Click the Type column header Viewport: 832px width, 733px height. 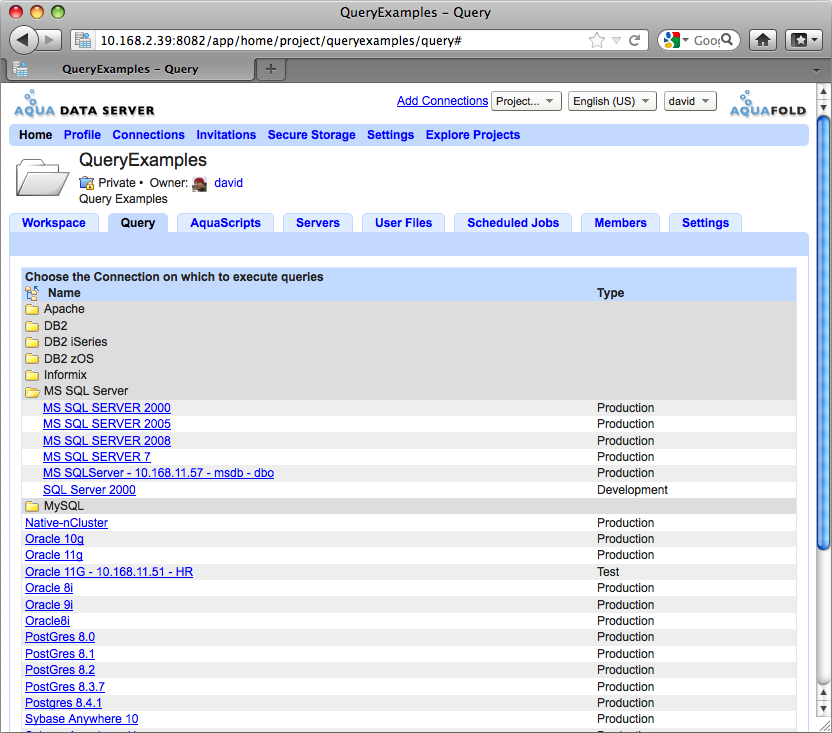610,293
